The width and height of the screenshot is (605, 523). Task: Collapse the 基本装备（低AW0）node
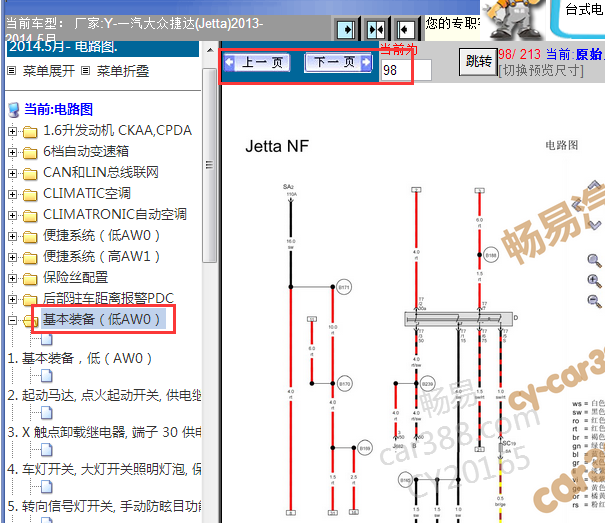[12, 320]
